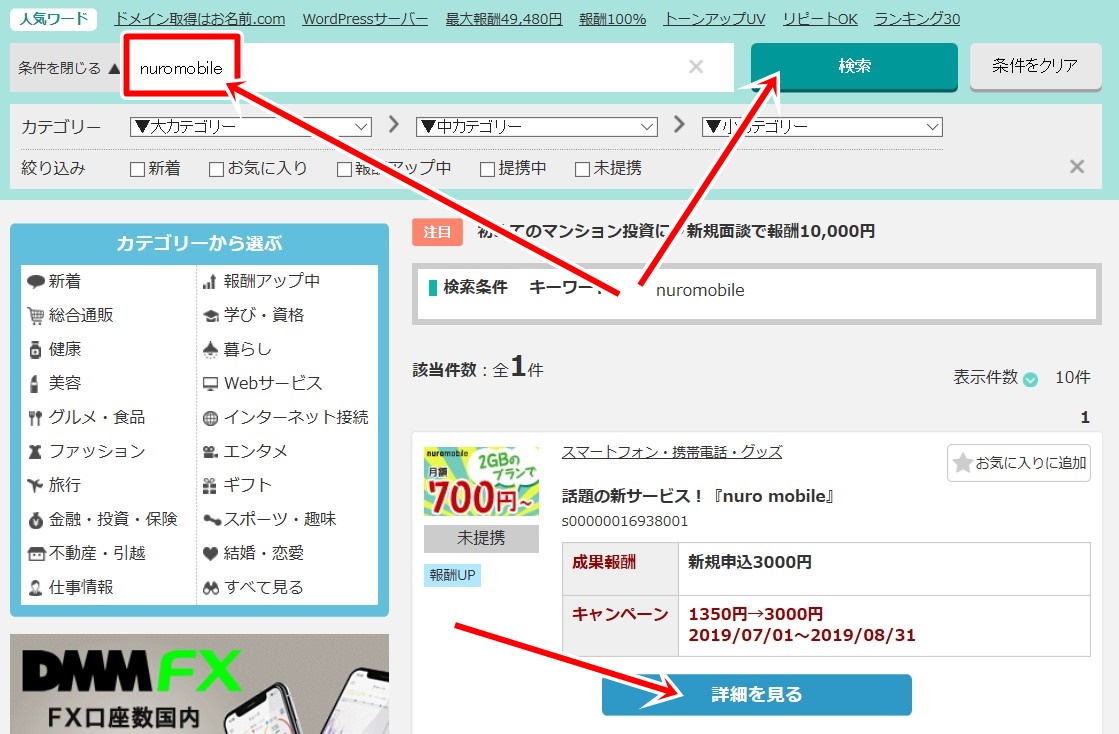
Task: Check the 報酬アップ中 filter checkbox
Action: point(344,169)
